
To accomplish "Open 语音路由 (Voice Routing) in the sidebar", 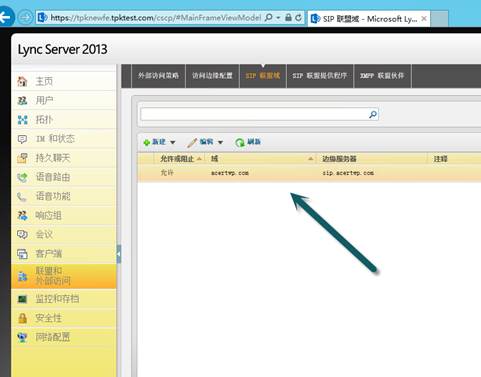I will pos(63,177).
